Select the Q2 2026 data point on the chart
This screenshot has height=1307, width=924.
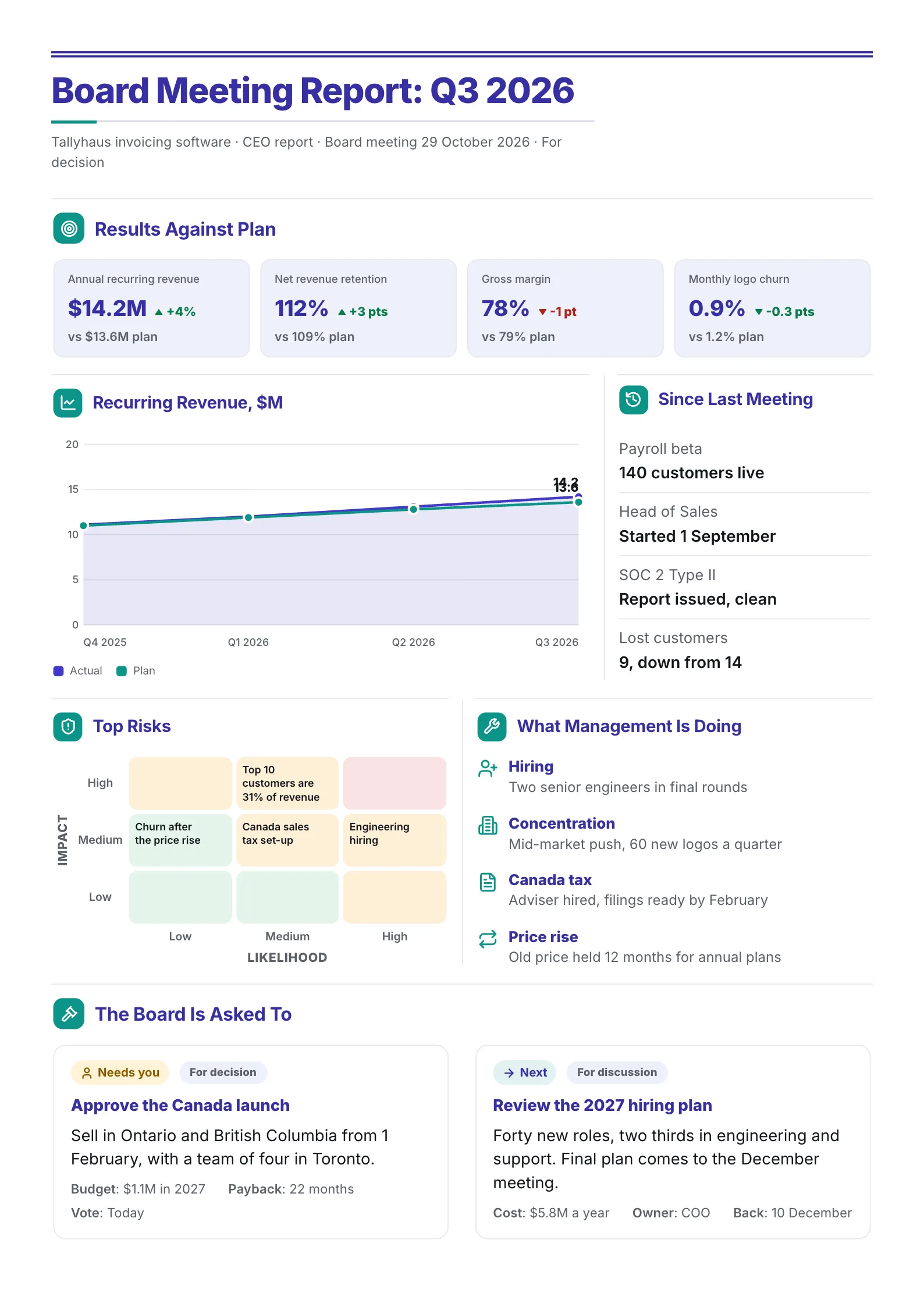[413, 509]
